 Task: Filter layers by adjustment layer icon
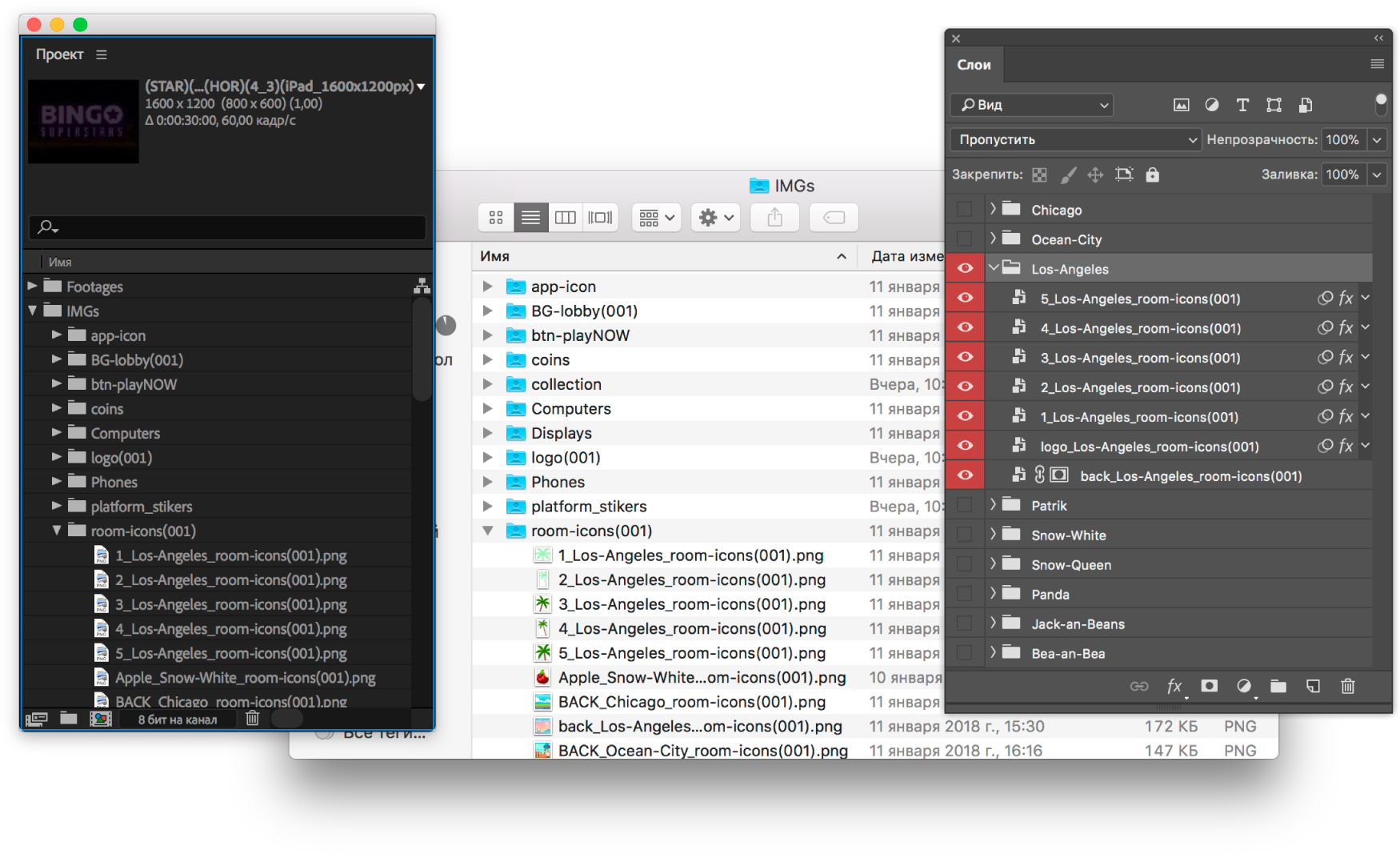[x=1212, y=105]
